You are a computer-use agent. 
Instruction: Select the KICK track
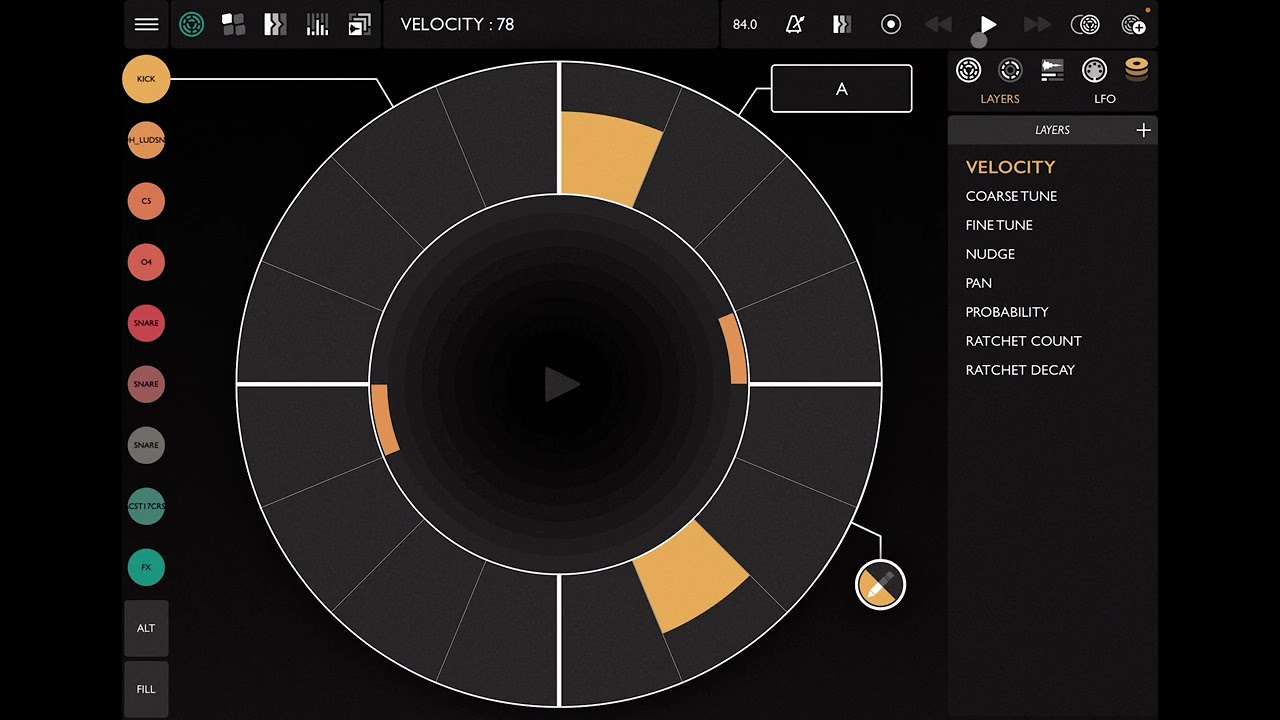coord(146,79)
